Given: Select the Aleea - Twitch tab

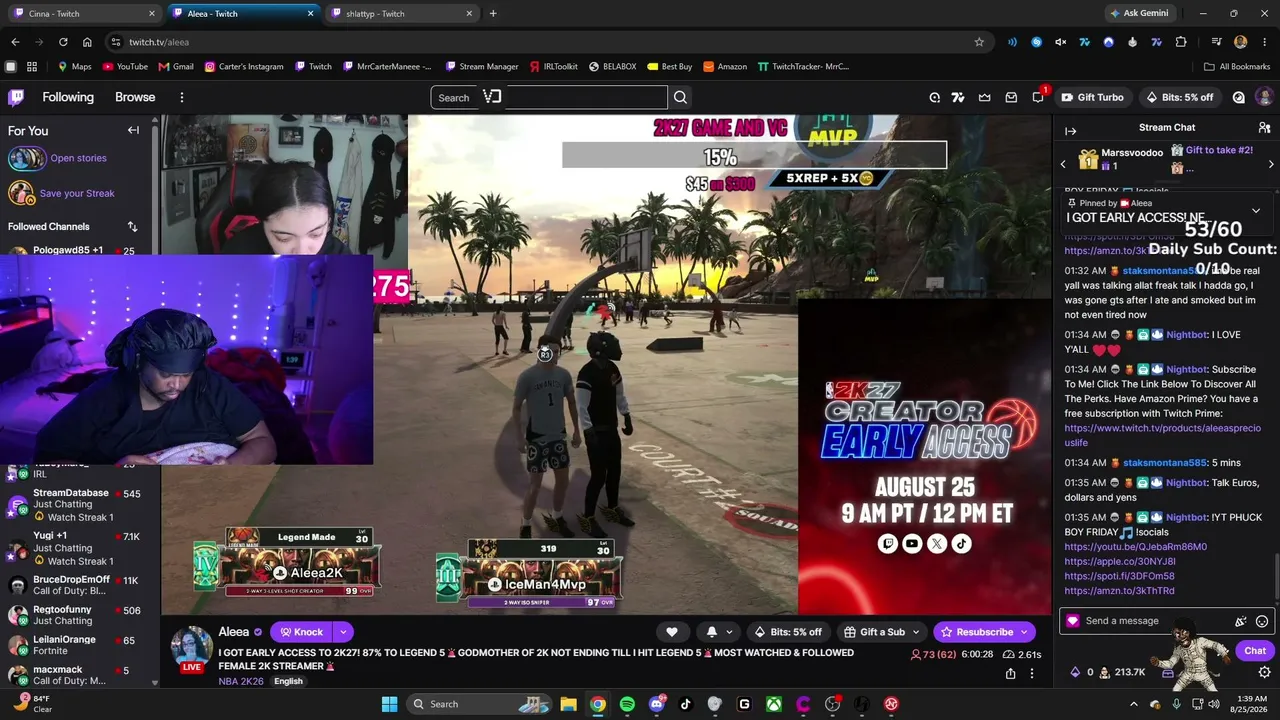Looking at the screenshot, I should [242, 14].
